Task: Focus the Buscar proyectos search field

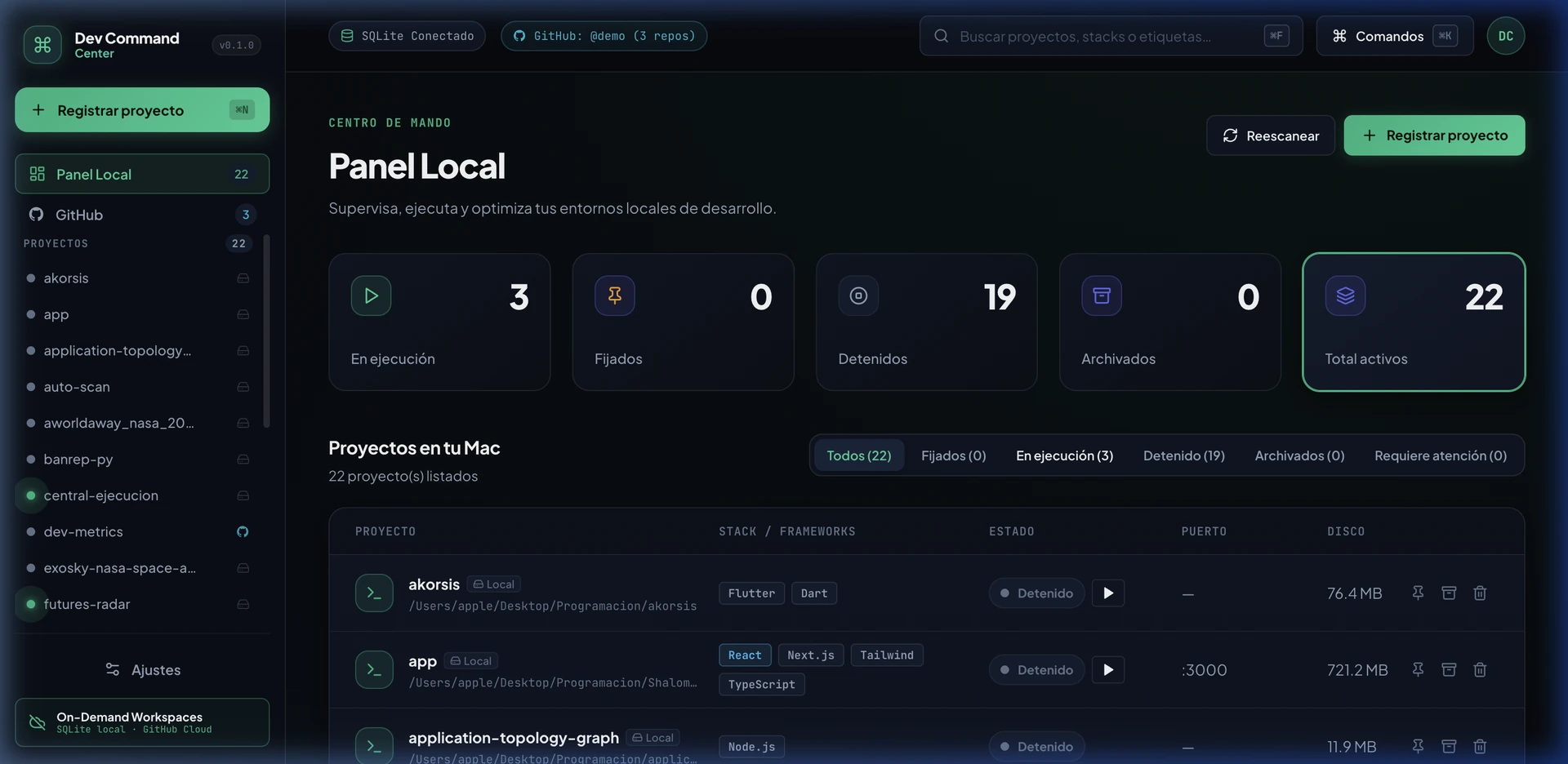Action: click(1111, 36)
